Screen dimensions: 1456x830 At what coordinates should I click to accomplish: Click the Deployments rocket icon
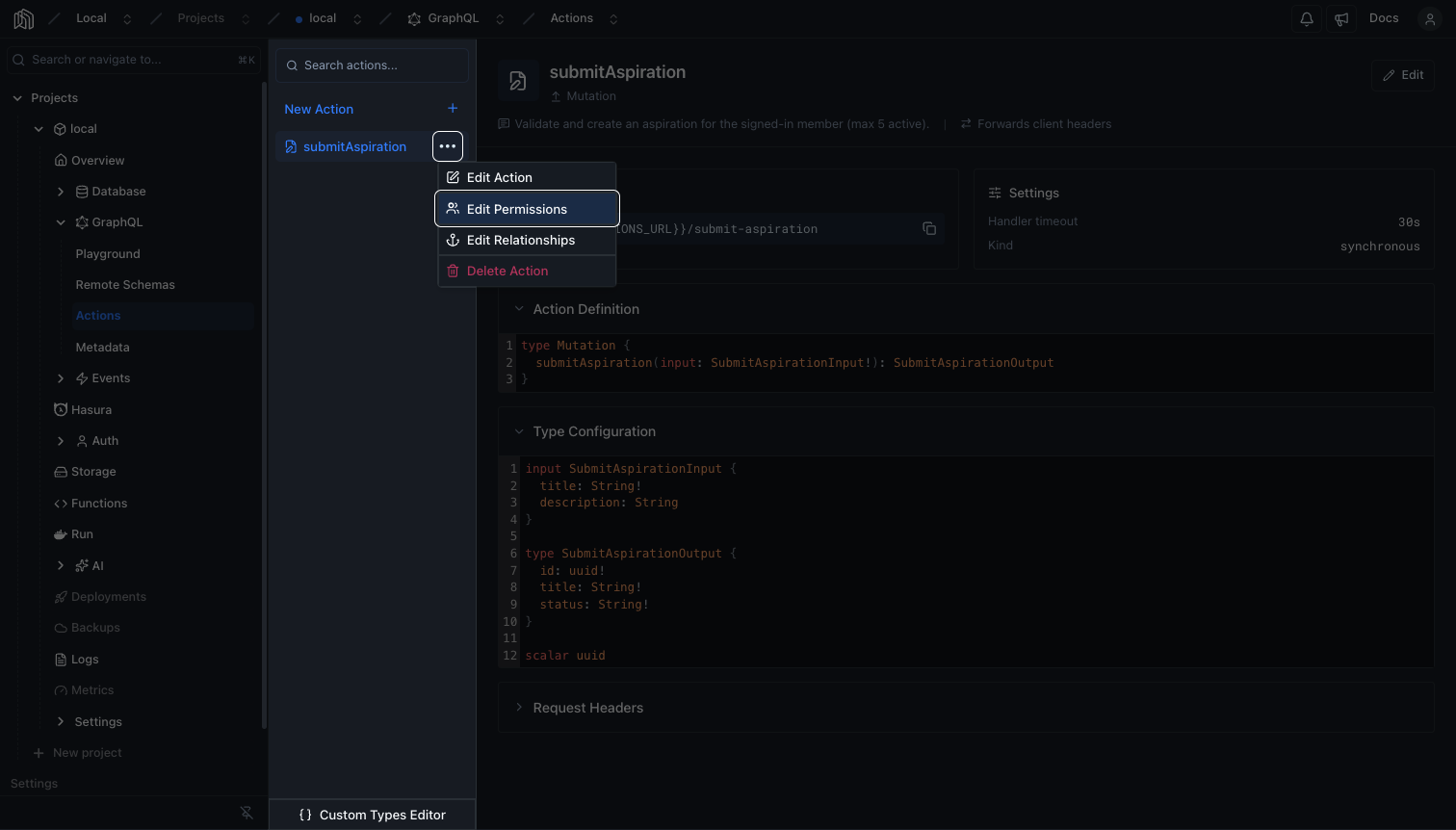click(61, 597)
